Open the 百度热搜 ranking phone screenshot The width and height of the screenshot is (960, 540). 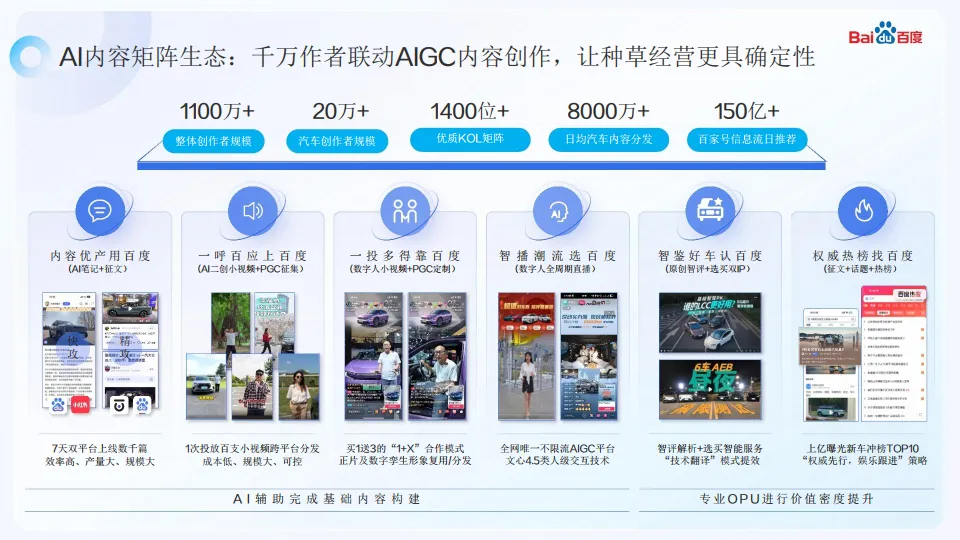pos(894,353)
